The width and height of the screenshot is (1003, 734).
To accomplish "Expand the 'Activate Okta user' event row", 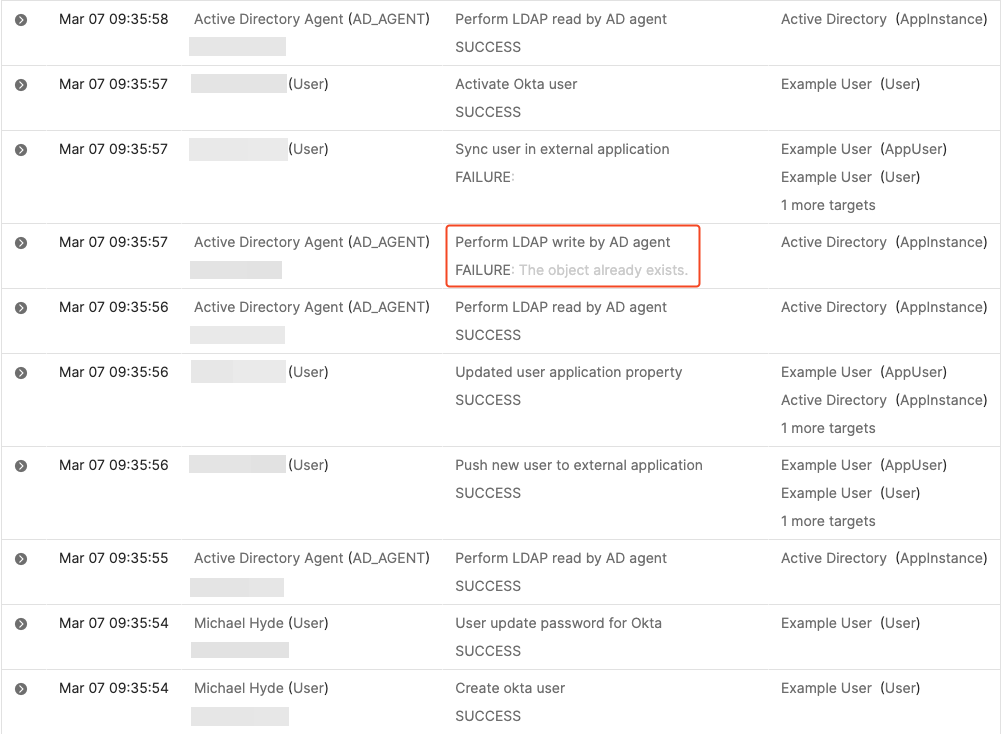I will coord(21,85).
